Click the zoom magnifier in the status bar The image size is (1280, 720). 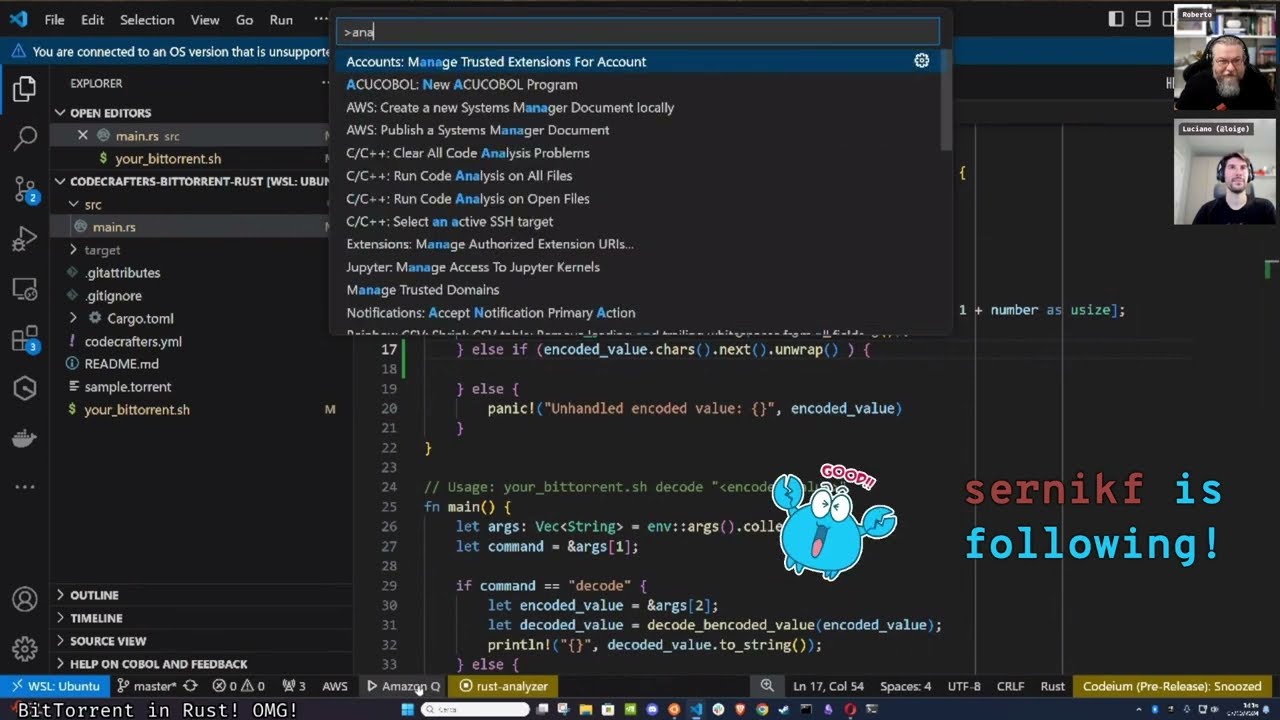pos(767,686)
